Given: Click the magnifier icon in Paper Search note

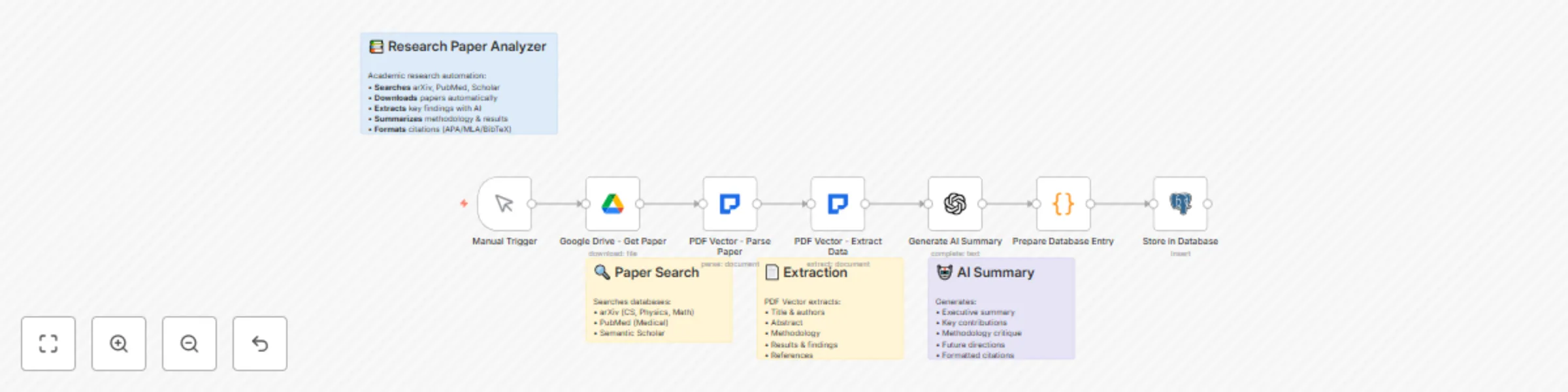Looking at the screenshot, I should tap(602, 271).
